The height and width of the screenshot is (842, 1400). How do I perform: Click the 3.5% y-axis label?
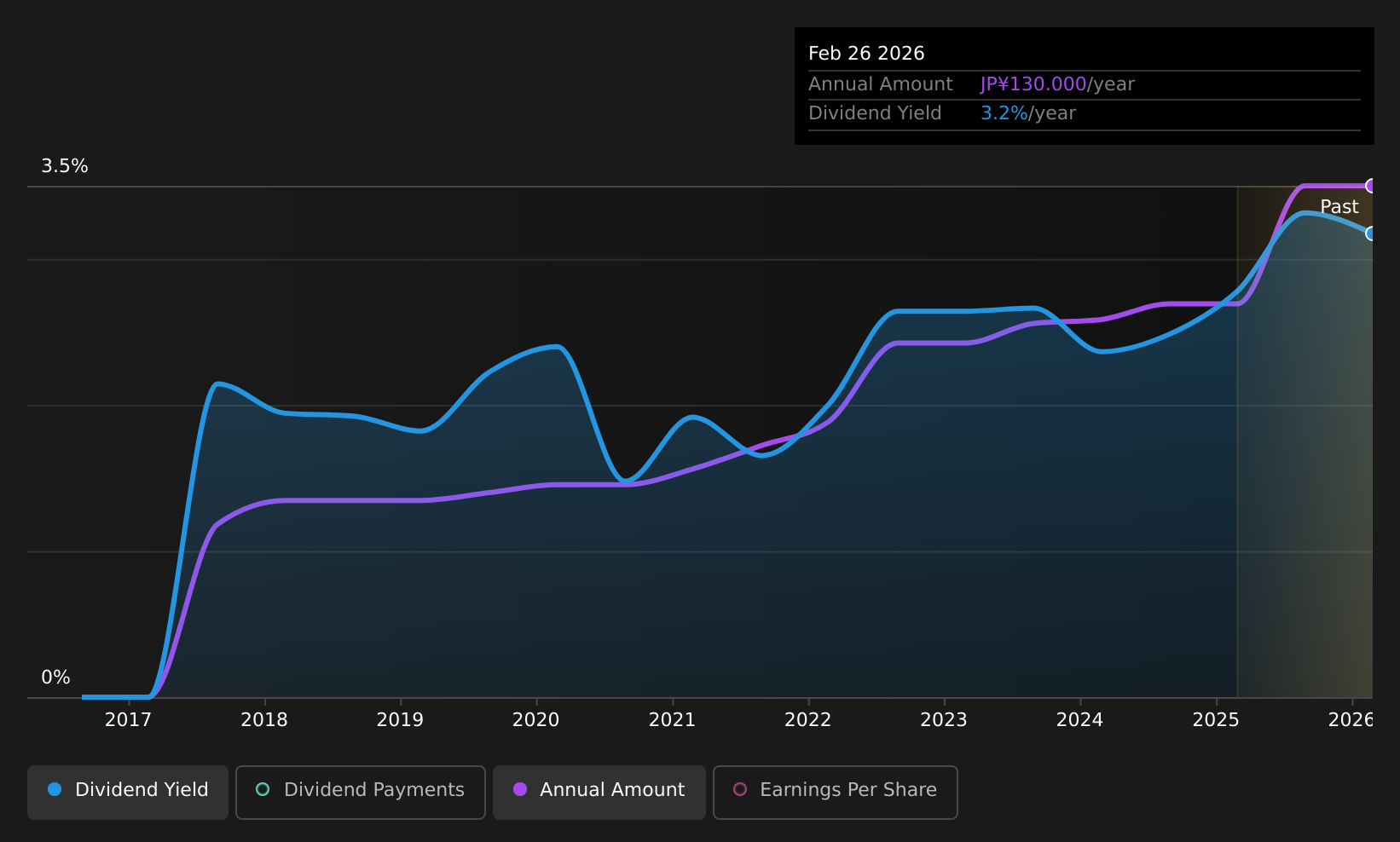[x=65, y=166]
